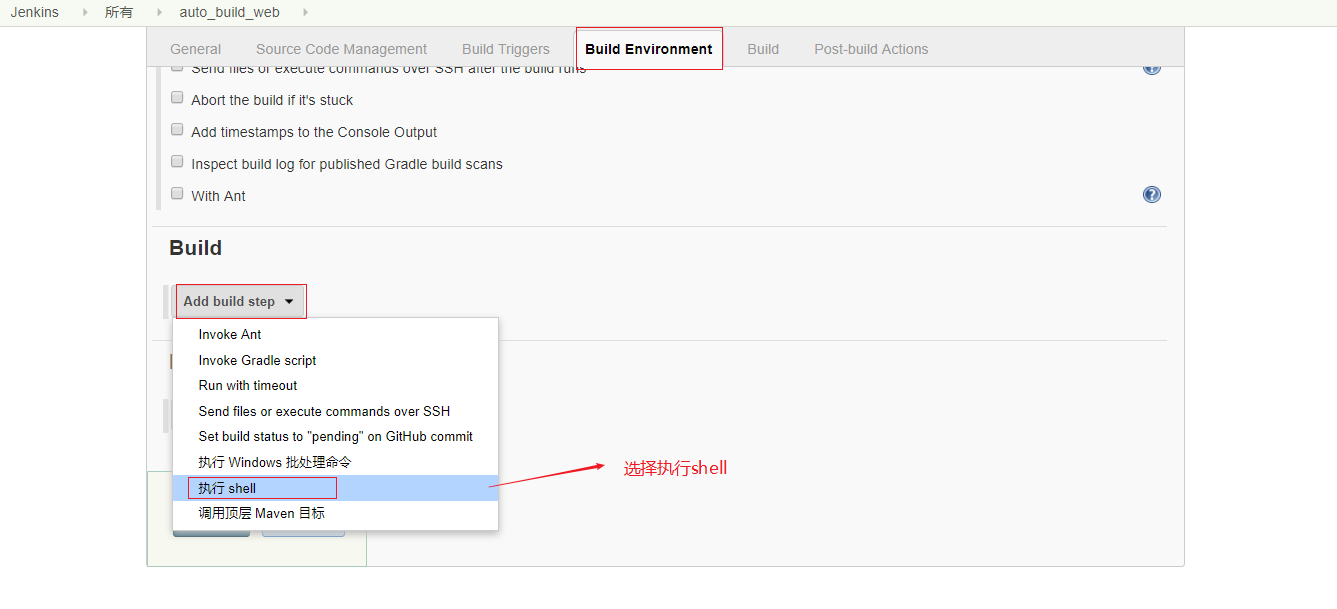The width and height of the screenshot is (1337, 609).
Task: Open the auto_build_web breadcrumb link
Action: coord(230,12)
